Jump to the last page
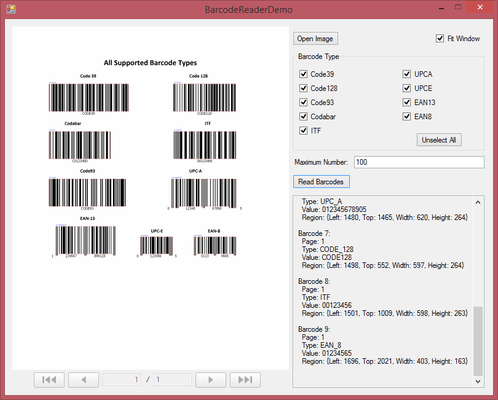498x400 pixels. (x=245, y=380)
